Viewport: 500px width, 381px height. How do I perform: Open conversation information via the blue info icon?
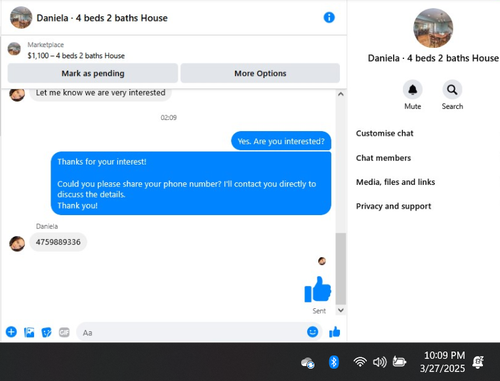329,17
